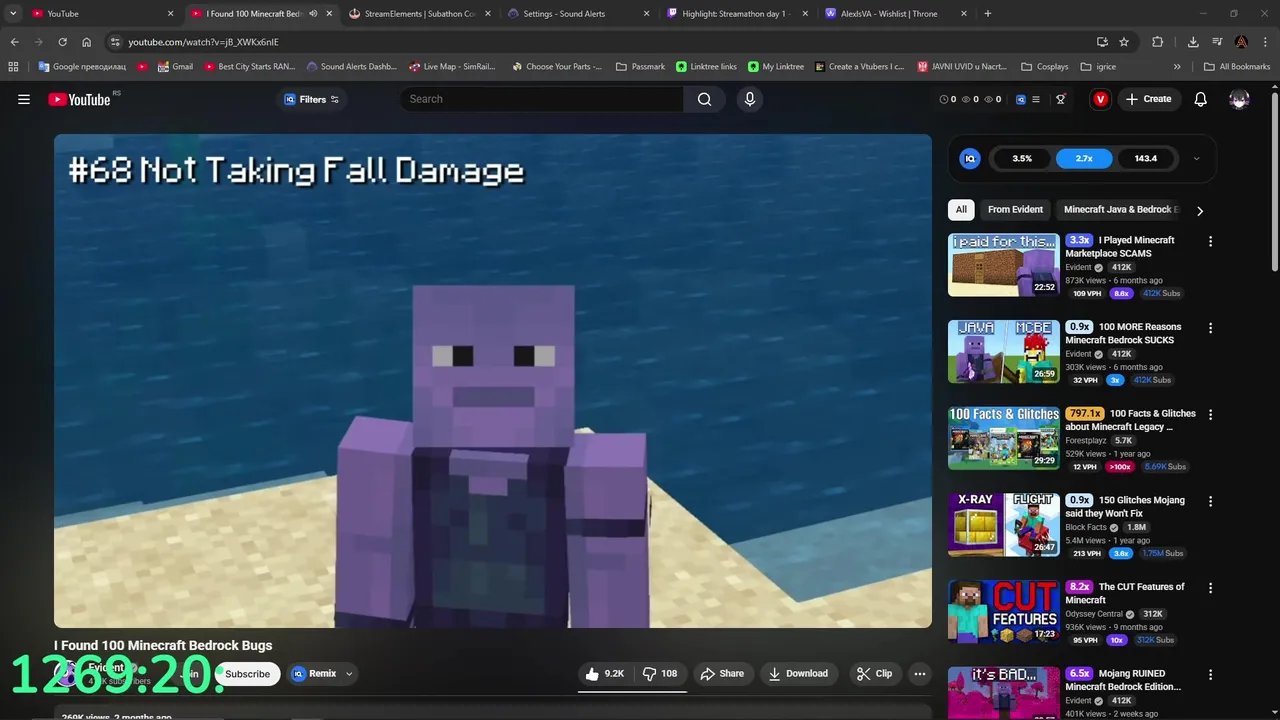This screenshot has height=720, width=1280.
Task: Show more filter chips with right arrow
Action: (1200, 211)
